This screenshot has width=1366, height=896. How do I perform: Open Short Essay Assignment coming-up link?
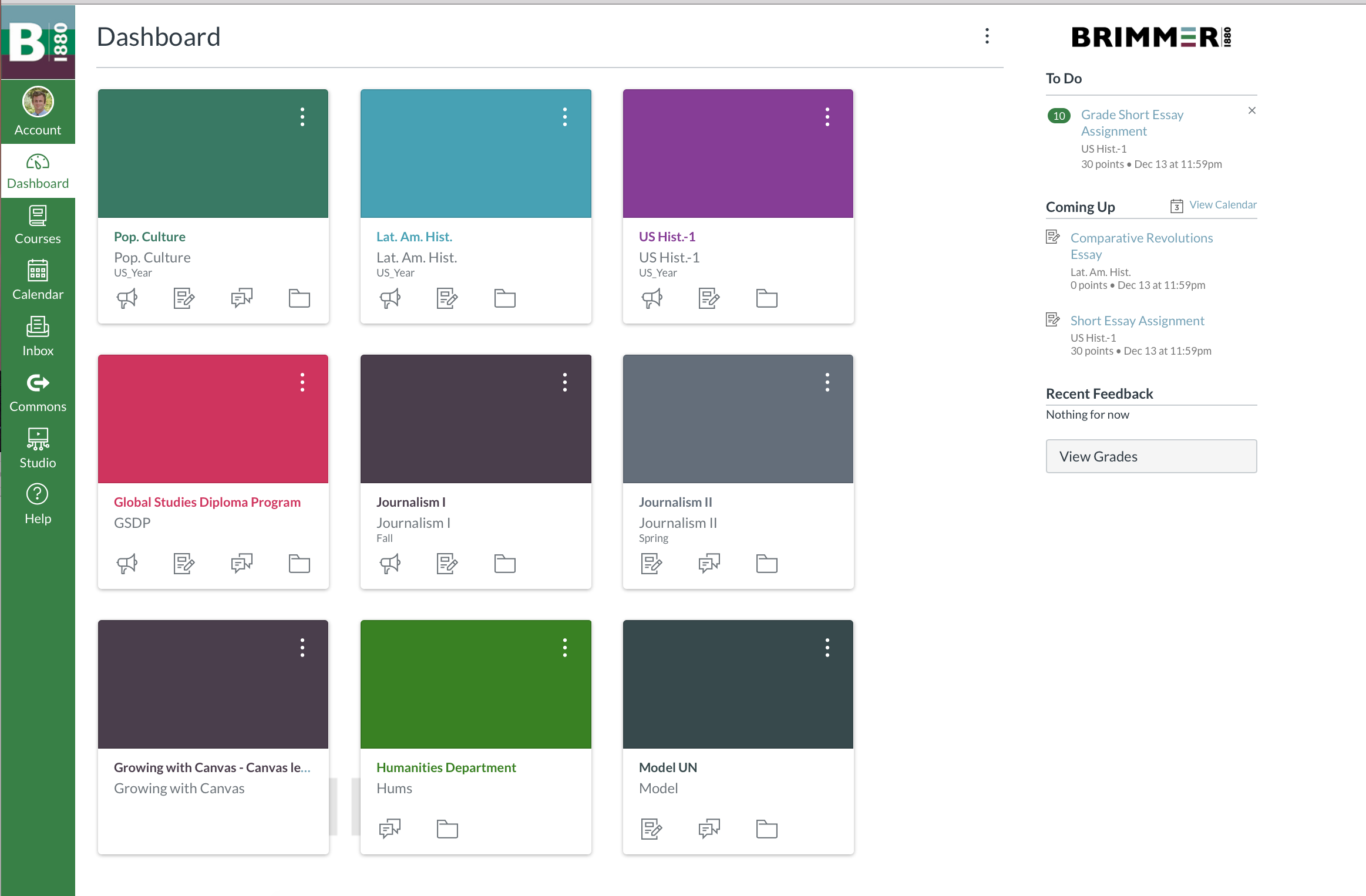pos(1137,321)
